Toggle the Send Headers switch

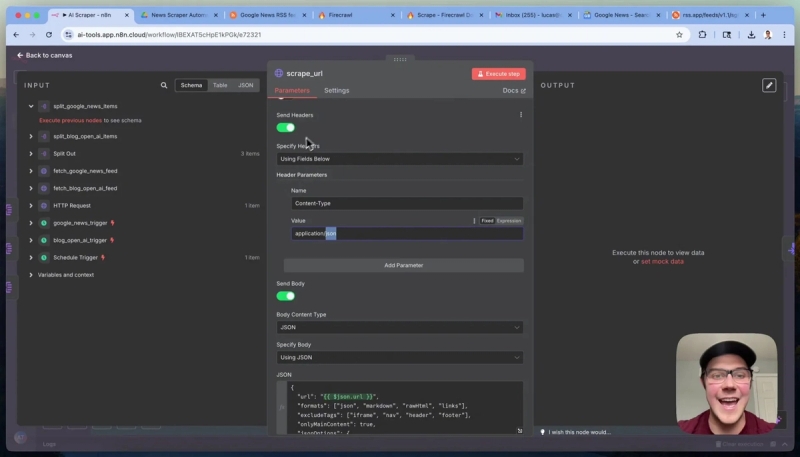tap(286, 128)
